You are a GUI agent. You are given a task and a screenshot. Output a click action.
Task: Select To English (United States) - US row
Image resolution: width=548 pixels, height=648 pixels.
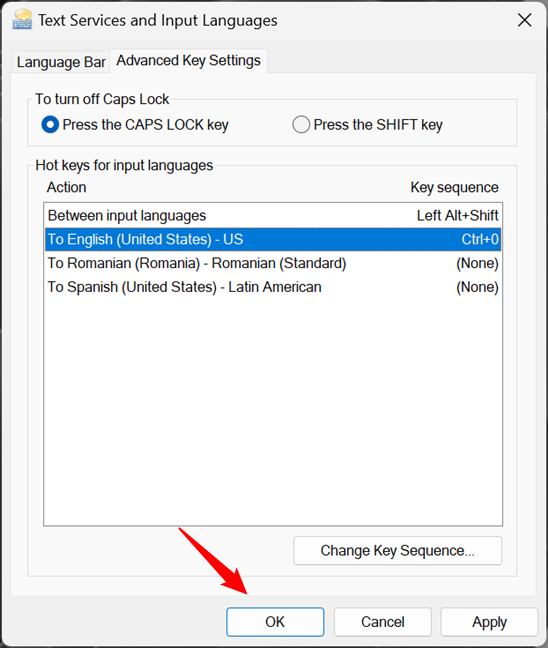coord(273,239)
